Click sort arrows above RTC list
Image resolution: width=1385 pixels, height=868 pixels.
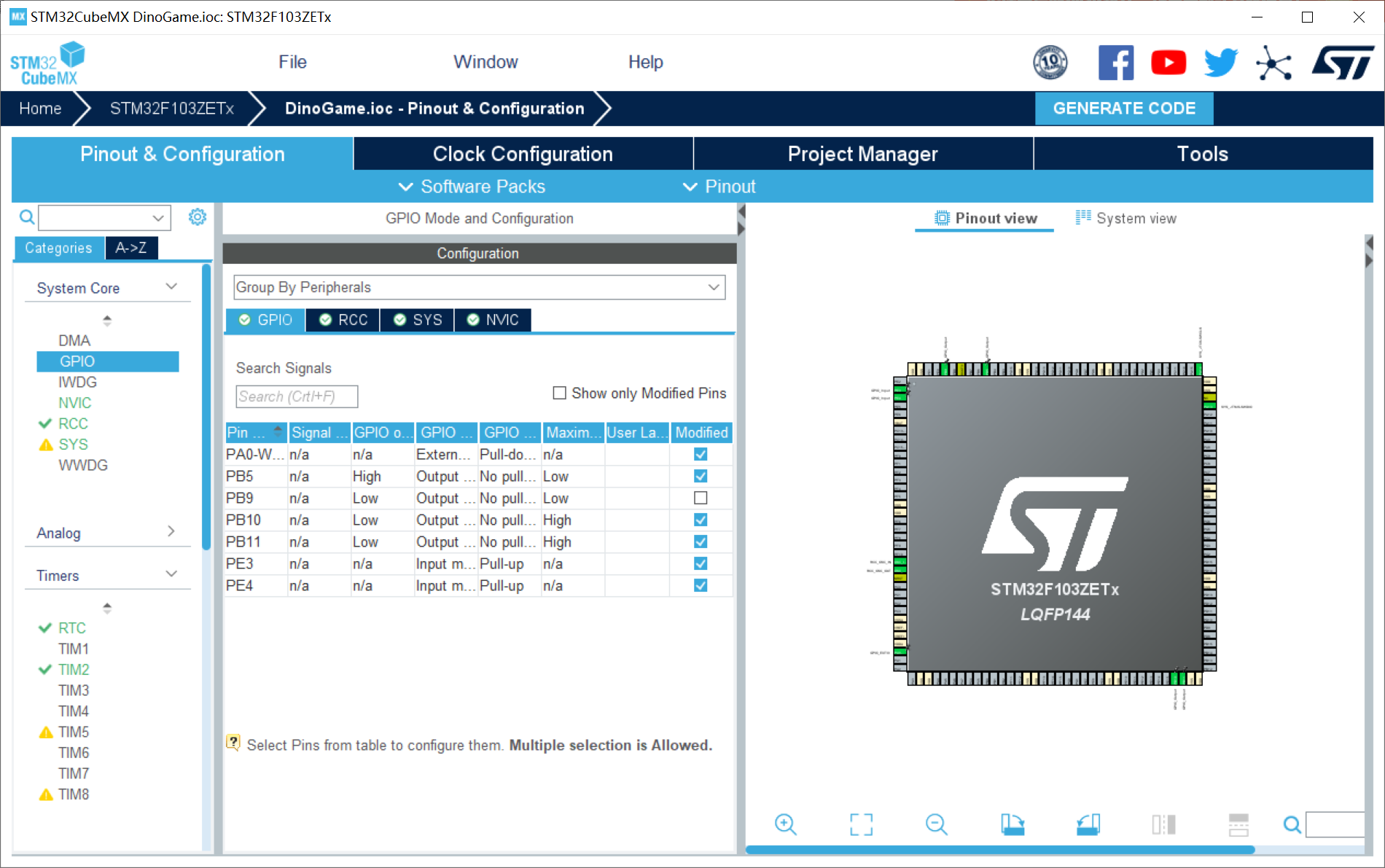pos(107,608)
